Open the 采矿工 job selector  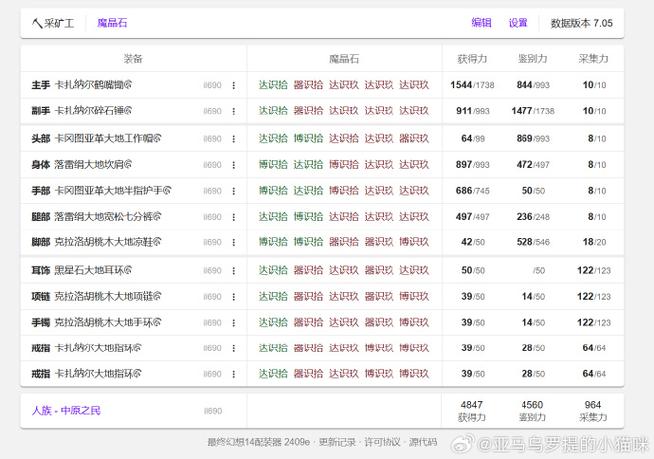pyautogui.click(x=53, y=23)
